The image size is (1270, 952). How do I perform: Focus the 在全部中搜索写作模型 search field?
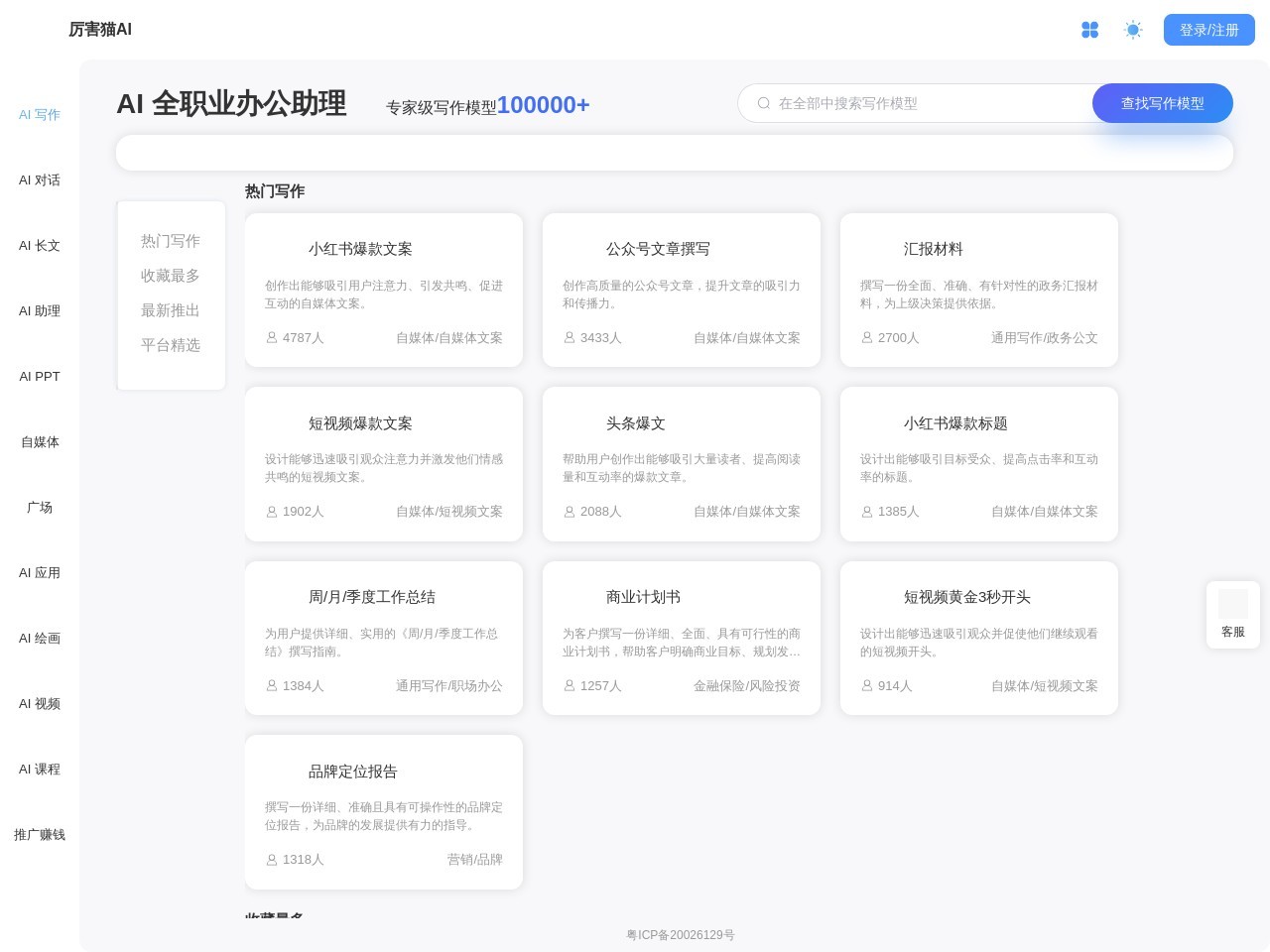click(923, 103)
